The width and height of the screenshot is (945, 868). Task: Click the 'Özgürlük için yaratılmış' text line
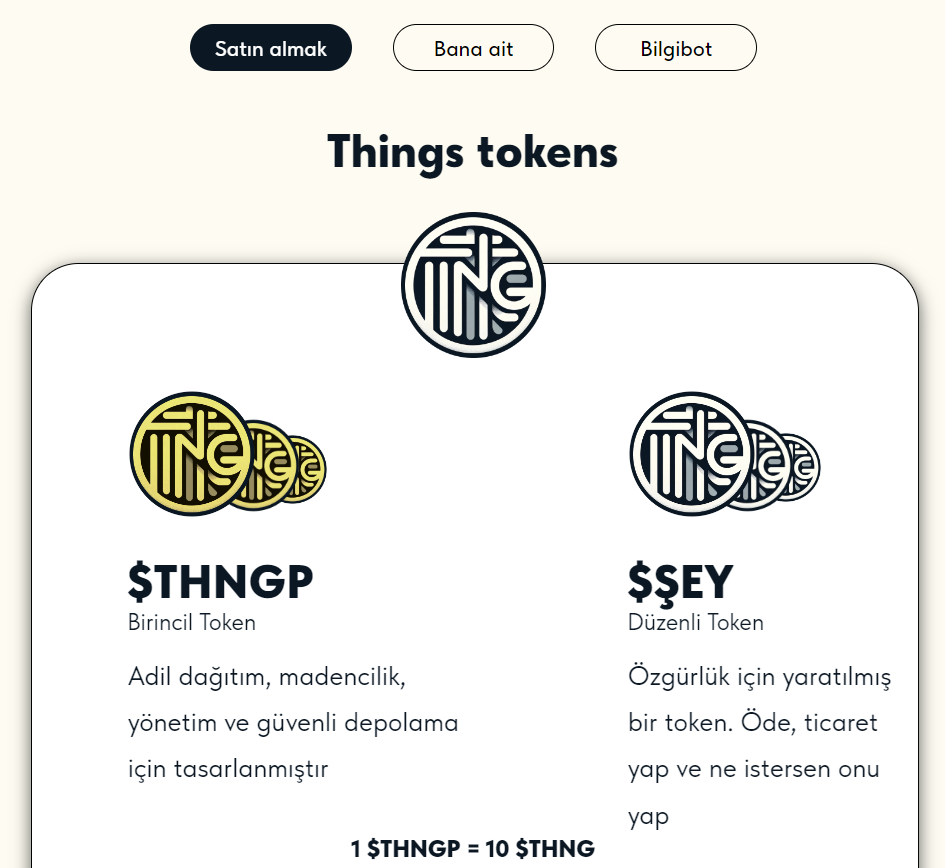760,676
